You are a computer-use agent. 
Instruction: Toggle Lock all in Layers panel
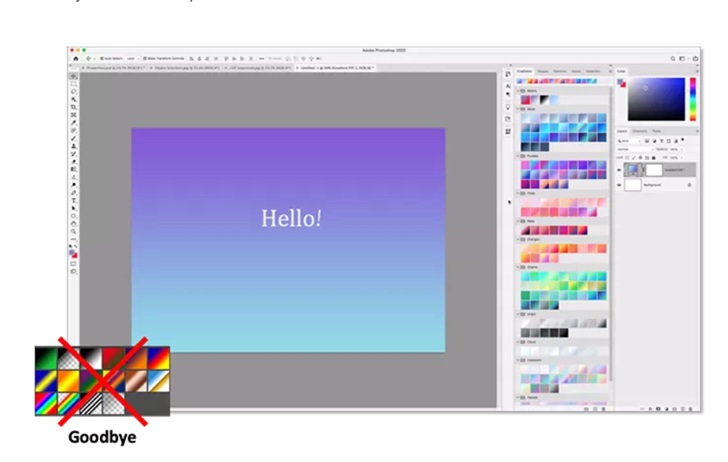coord(653,158)
